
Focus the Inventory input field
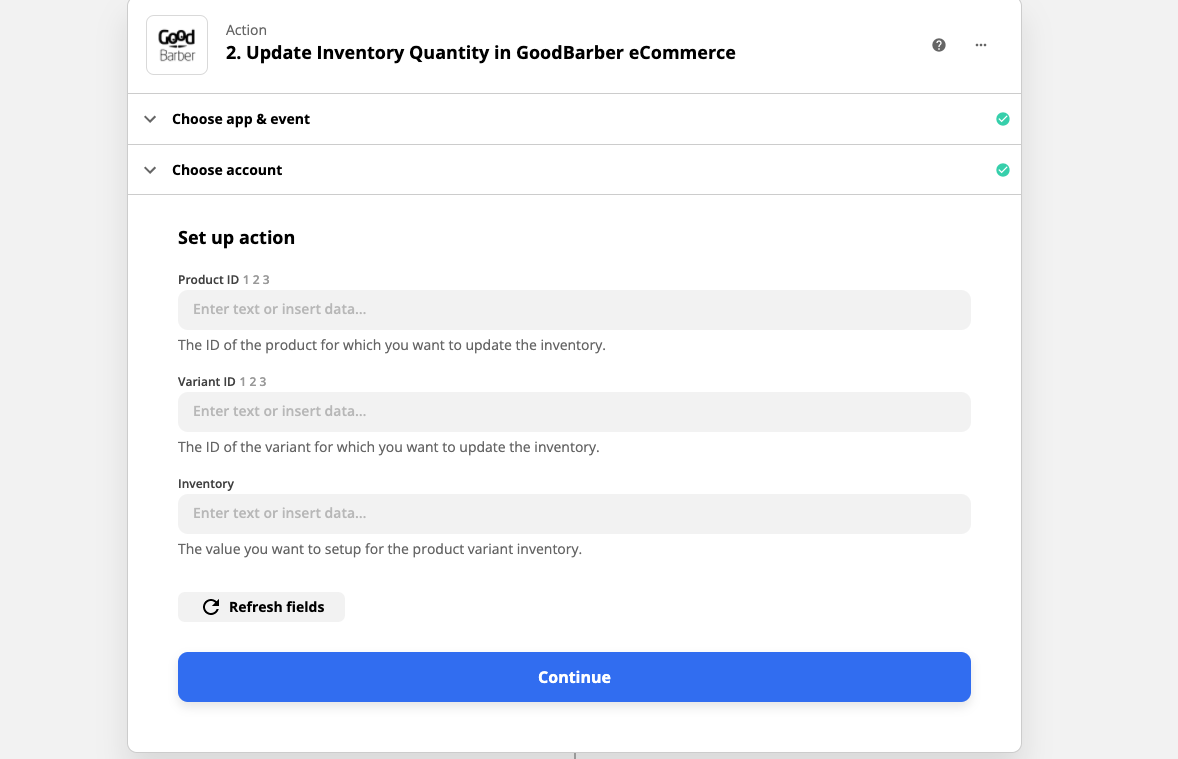pos(574,514)
